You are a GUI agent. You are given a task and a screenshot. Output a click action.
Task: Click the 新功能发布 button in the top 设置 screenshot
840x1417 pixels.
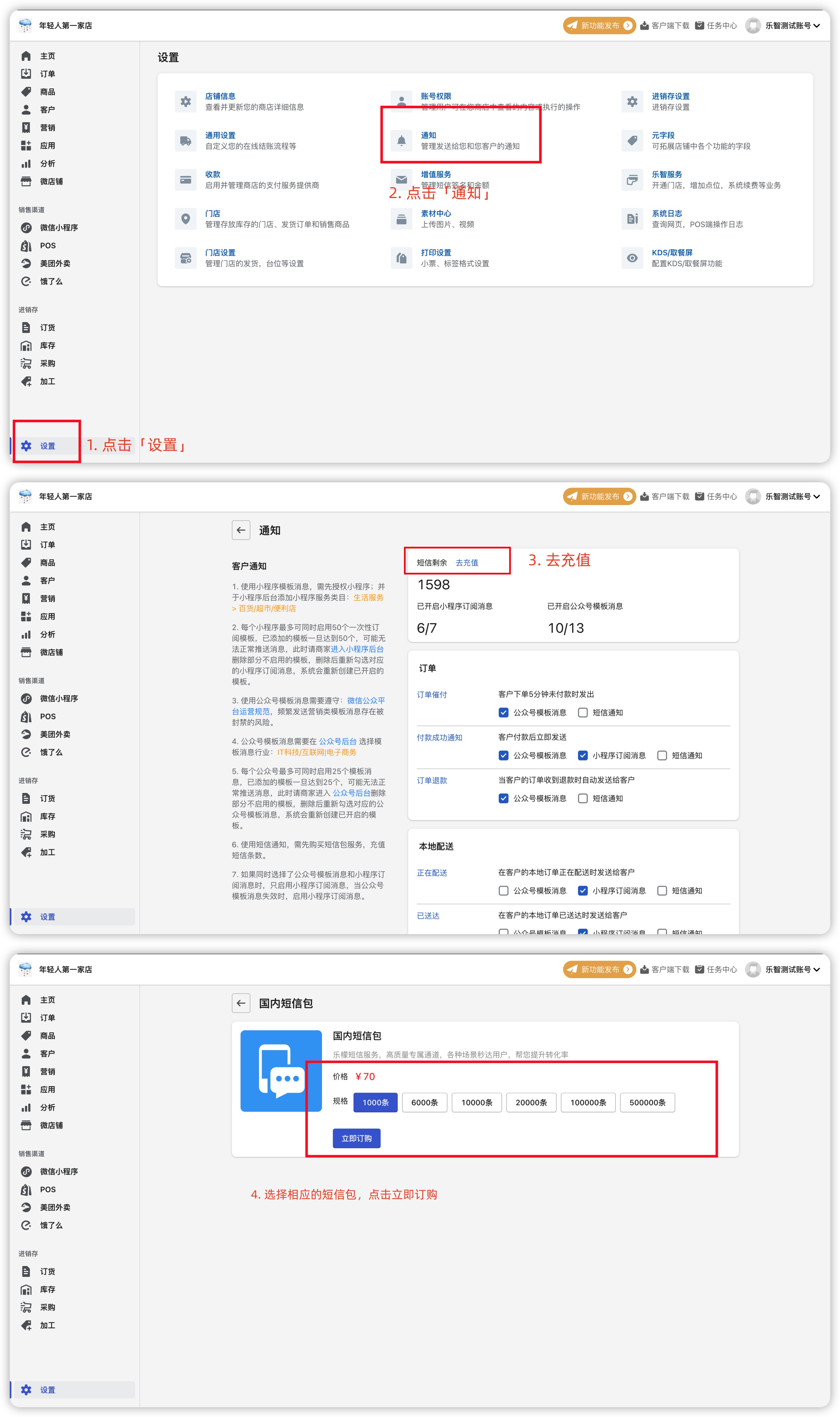599,25
